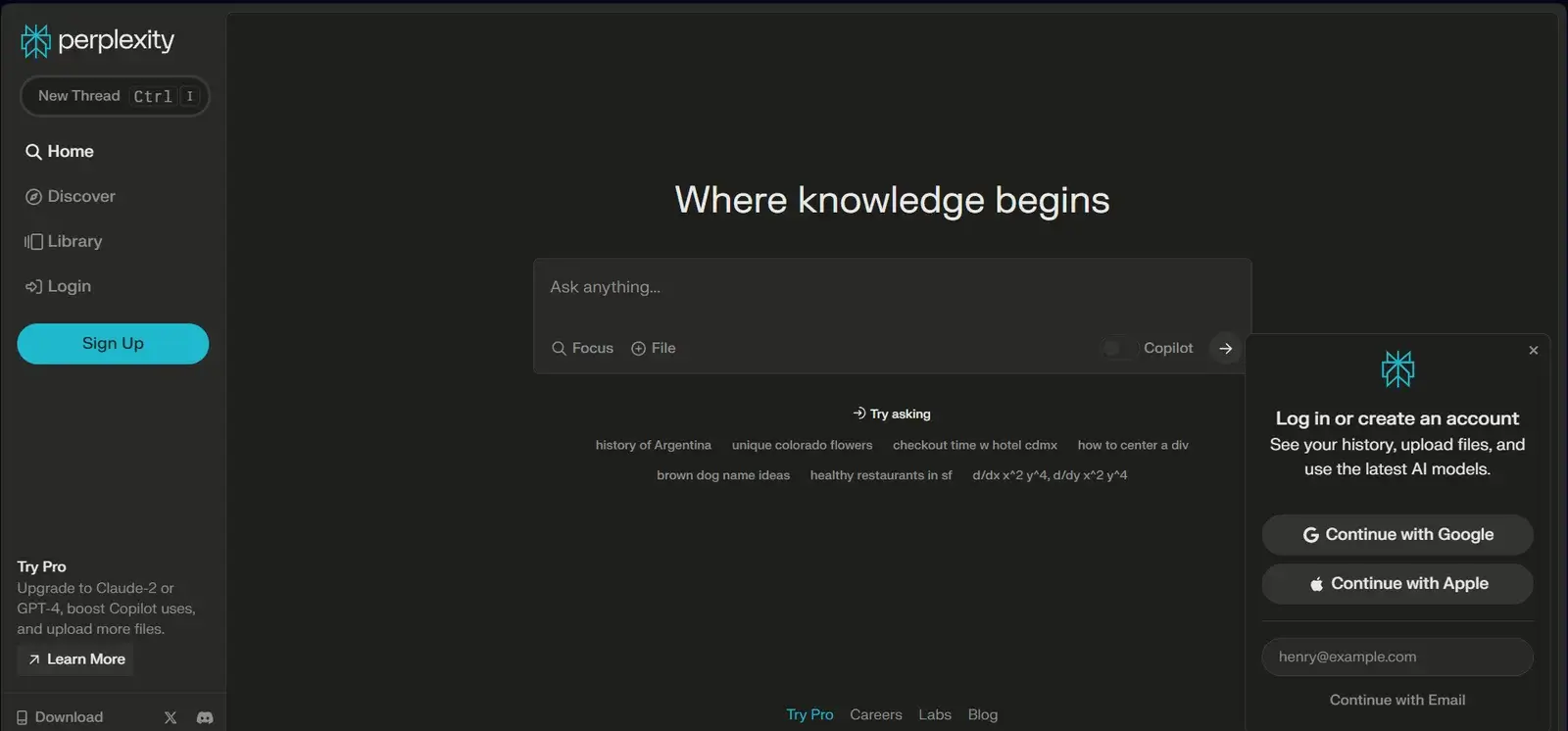Try asking 'healthy restaurants in sf'
This screenshot has height=731, width=1568.
881,475
